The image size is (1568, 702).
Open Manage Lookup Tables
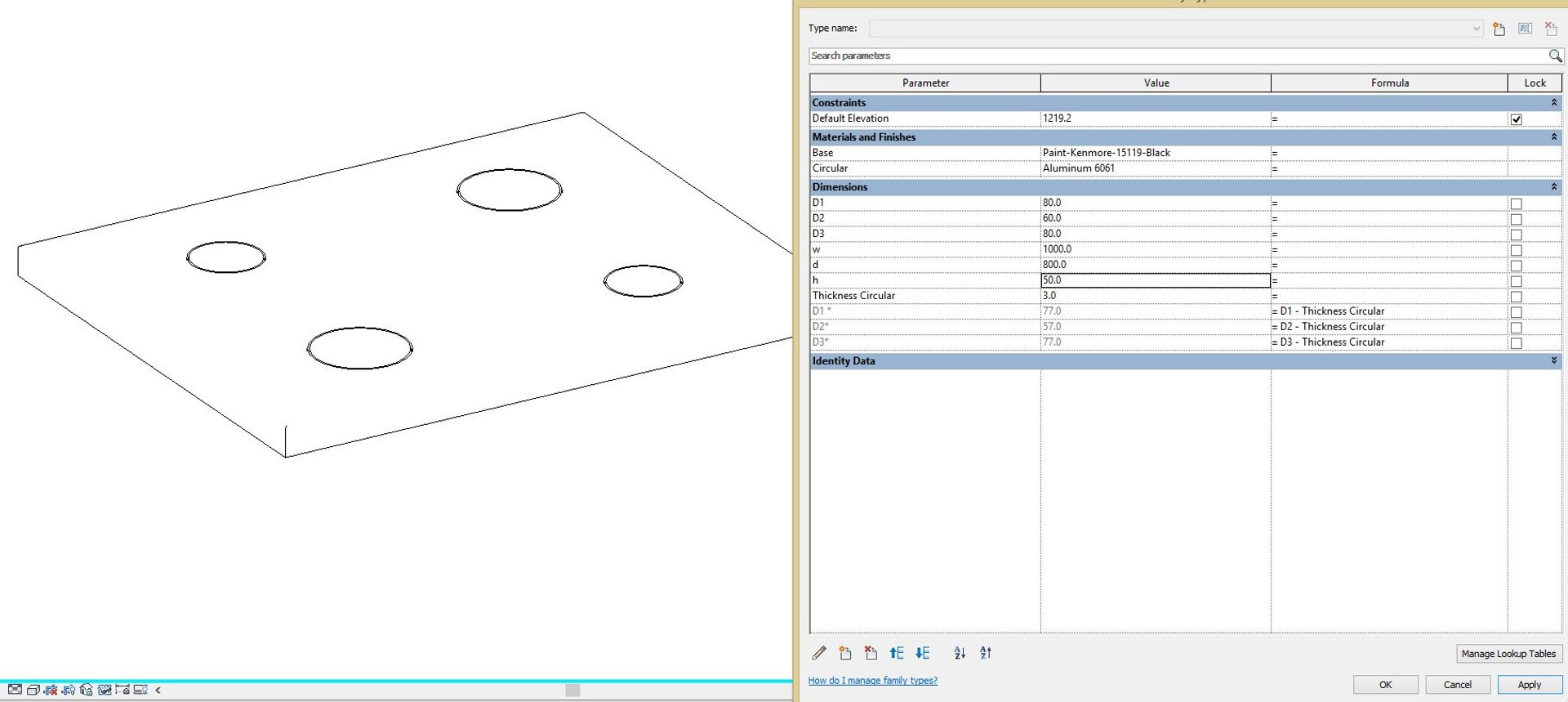[x=1508, y=654]
